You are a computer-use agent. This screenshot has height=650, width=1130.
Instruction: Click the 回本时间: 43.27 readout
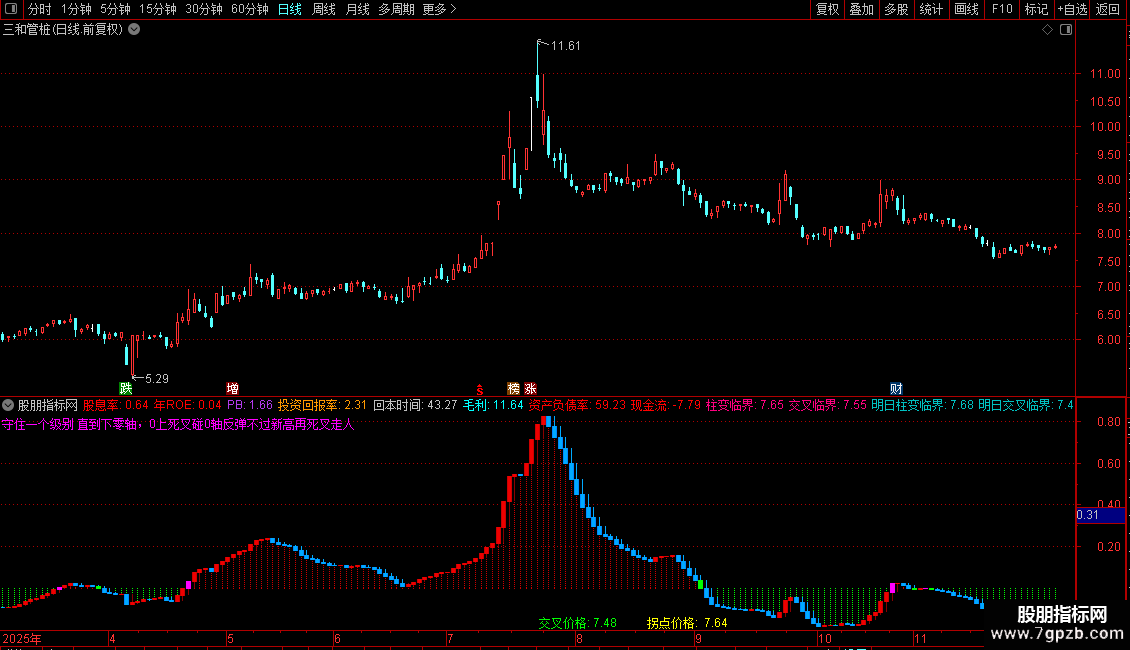tap(415, 405)
